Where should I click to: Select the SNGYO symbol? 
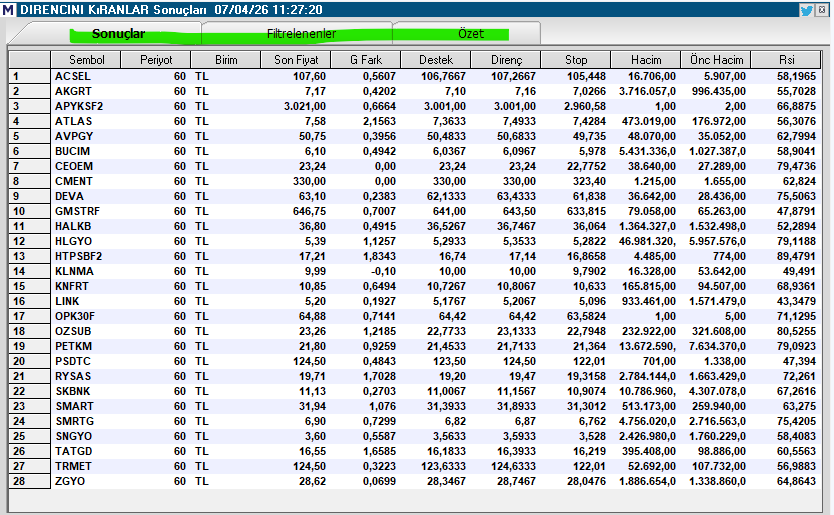point(73,436)
